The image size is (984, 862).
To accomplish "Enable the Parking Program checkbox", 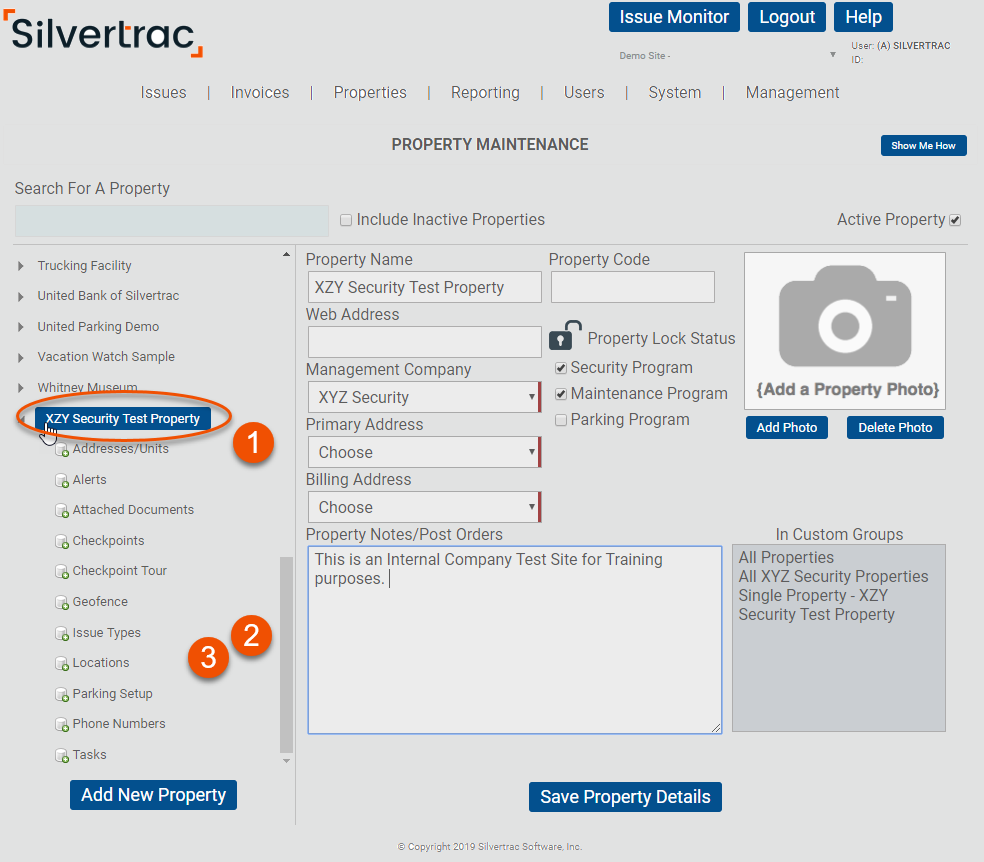I will pyautogui.click(x=562, y=419).
